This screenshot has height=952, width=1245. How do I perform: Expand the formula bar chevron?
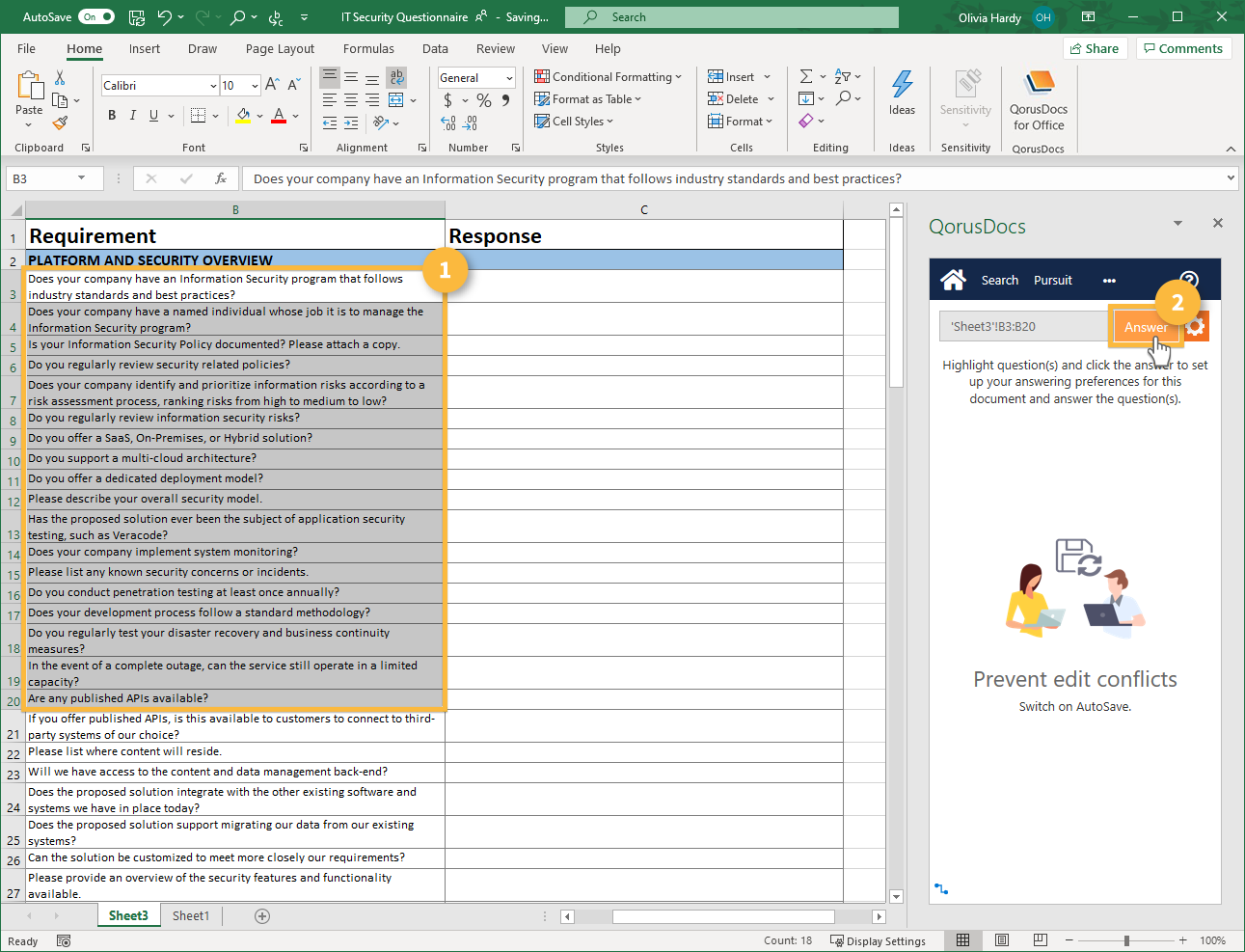point(1231,178)
